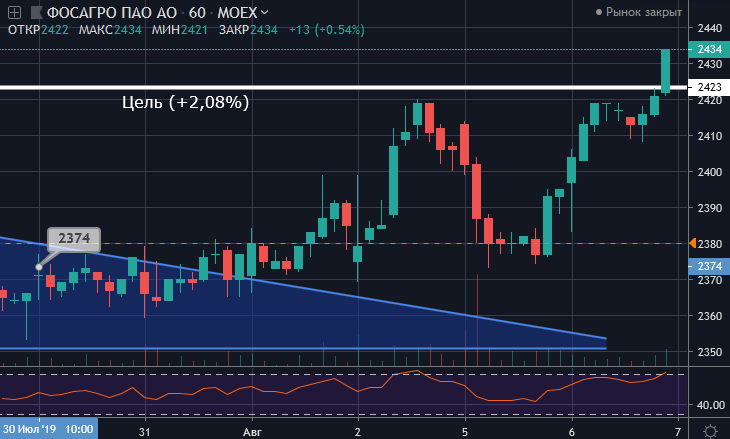The width and height of the screenshot is (730, 439).
Task: Click the orange 2380 alert arrow marker
Action: point(692,243)
